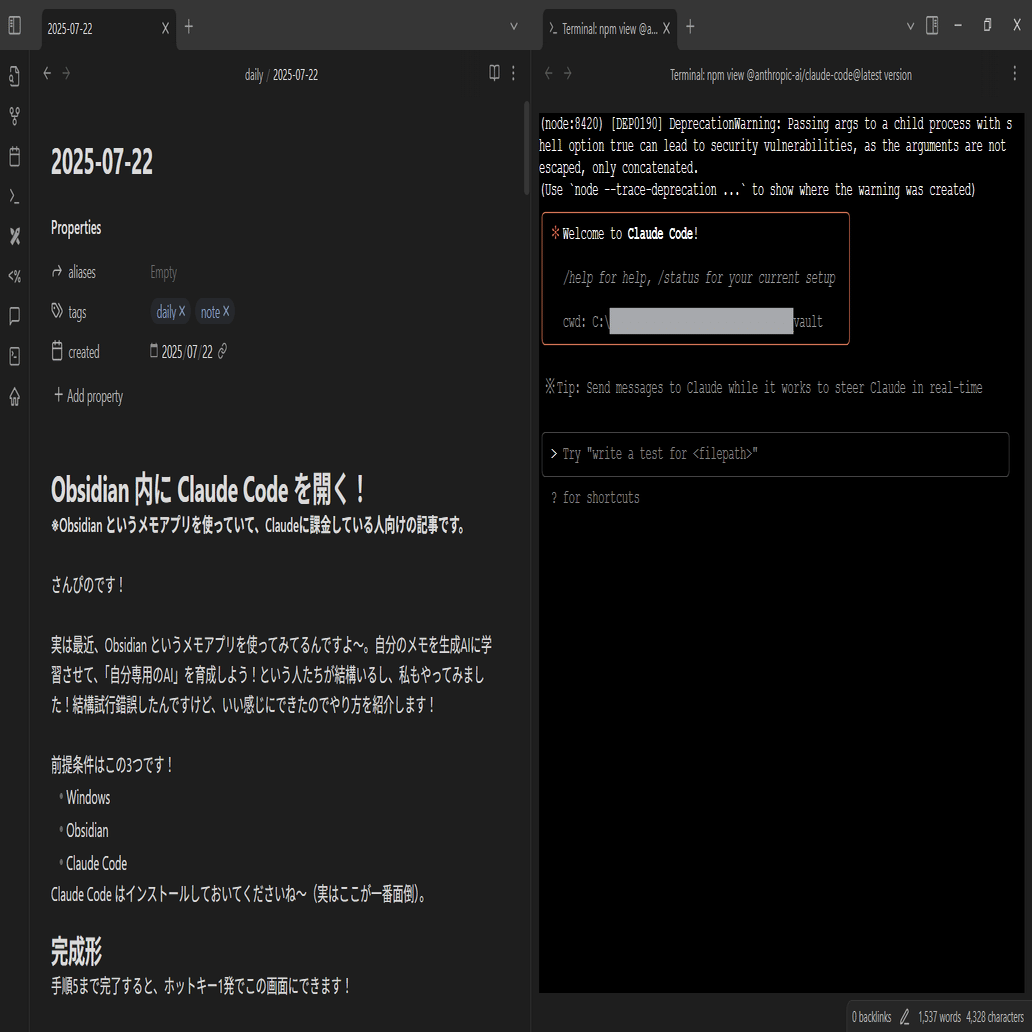Click the 'Obsidian' bullet item
This screenshot has width=1032, height=1032.
[x=87, y=831]
